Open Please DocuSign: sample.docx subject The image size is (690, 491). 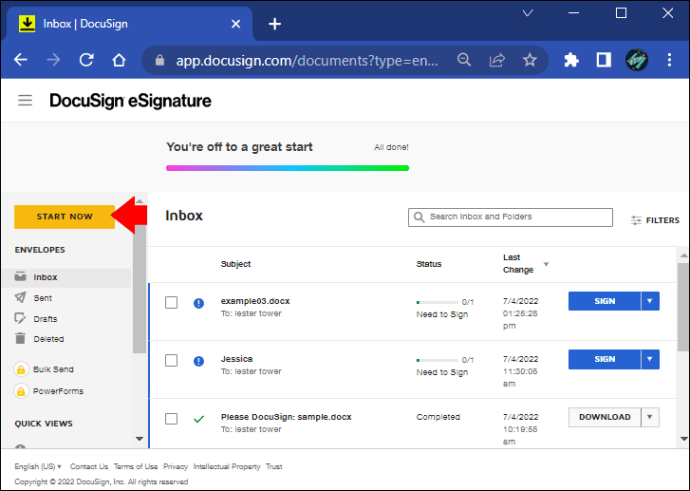[286, 417]
